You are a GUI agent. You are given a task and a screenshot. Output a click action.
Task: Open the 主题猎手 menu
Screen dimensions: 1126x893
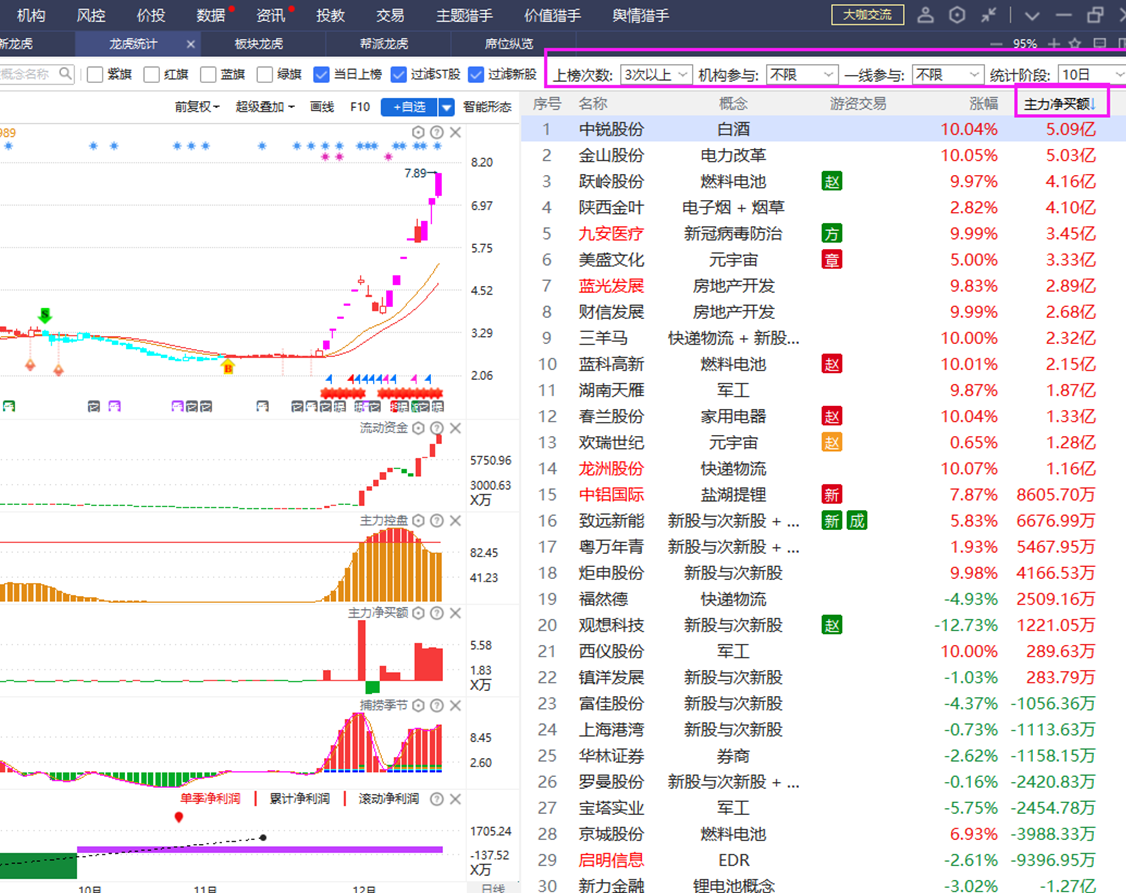click(x=465, y=15)
